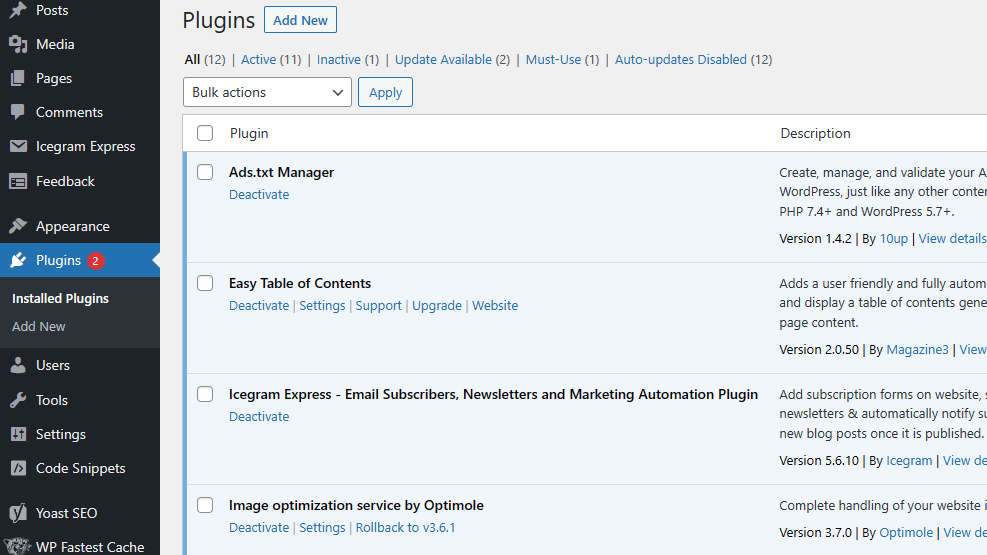Image resolution: width=987 pixels, height=555 pixels.
Task: Open the Tools menu
Action: [52, 400]
